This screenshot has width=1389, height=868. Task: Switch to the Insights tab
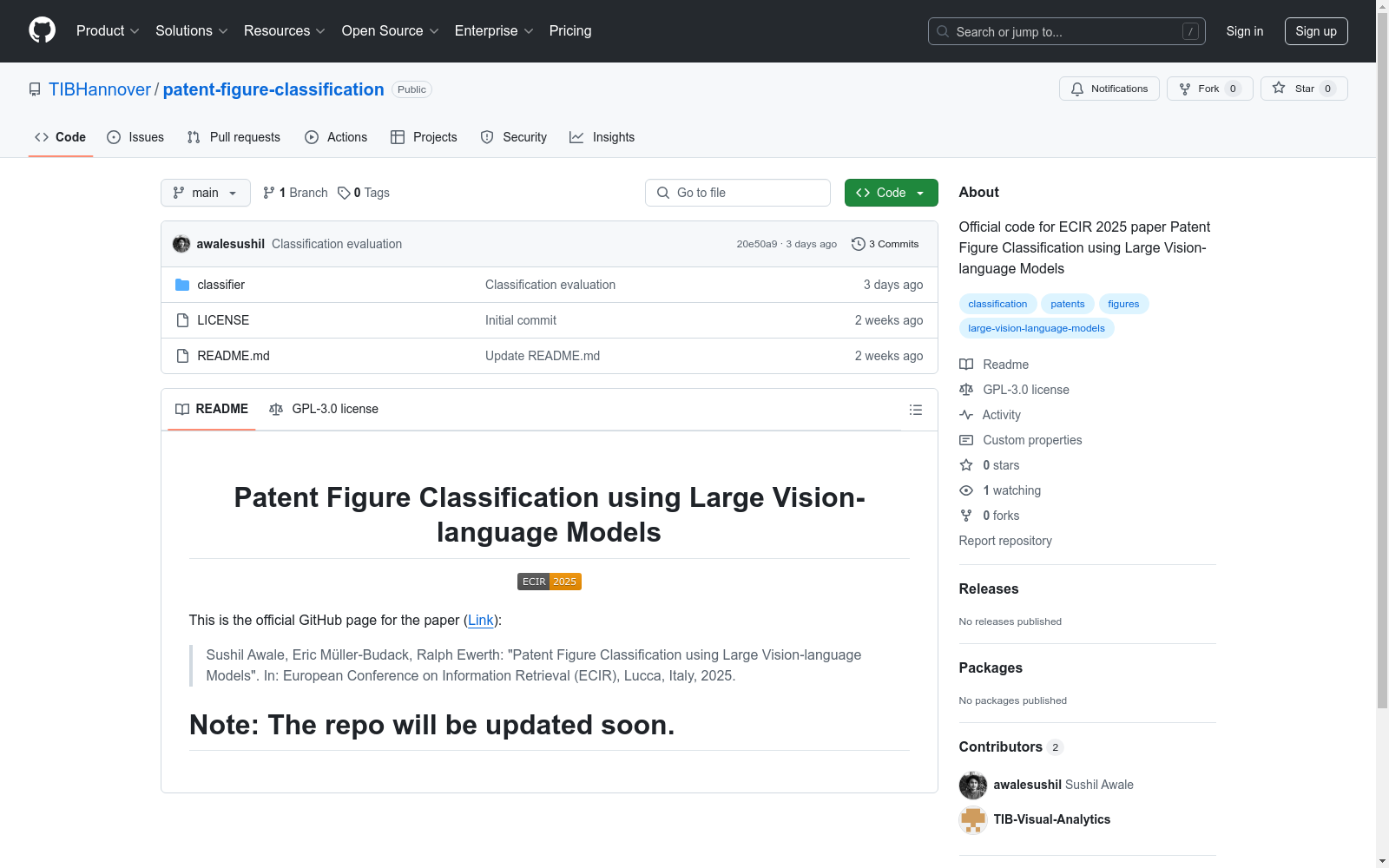coord(602,137)
